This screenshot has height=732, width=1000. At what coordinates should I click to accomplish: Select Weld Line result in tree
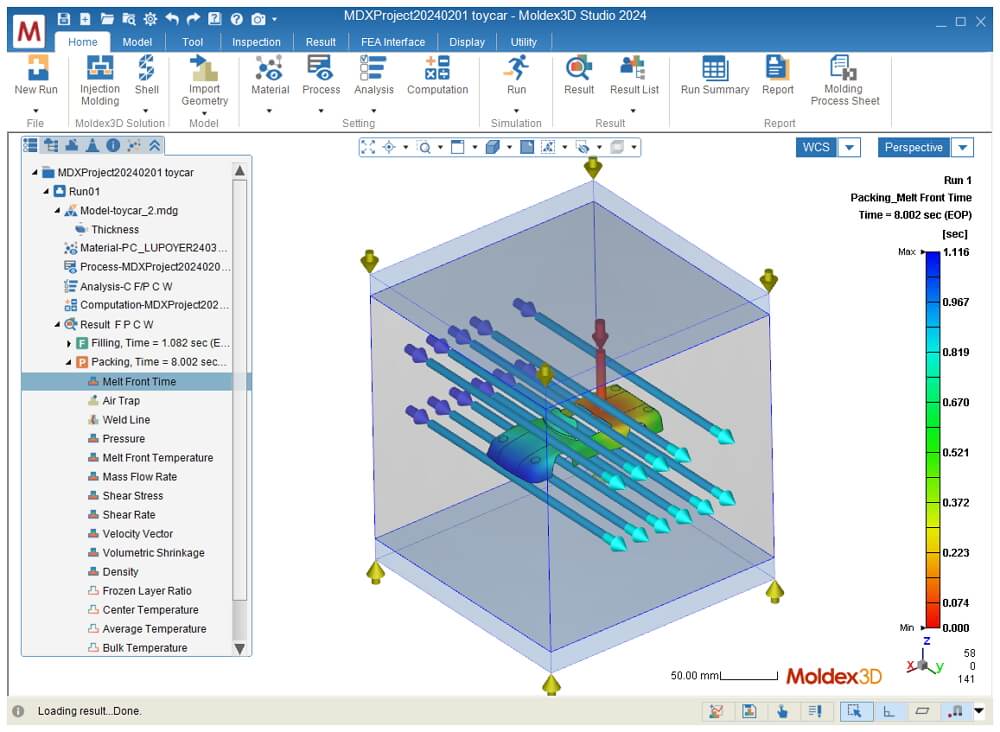tap(126, 420)
